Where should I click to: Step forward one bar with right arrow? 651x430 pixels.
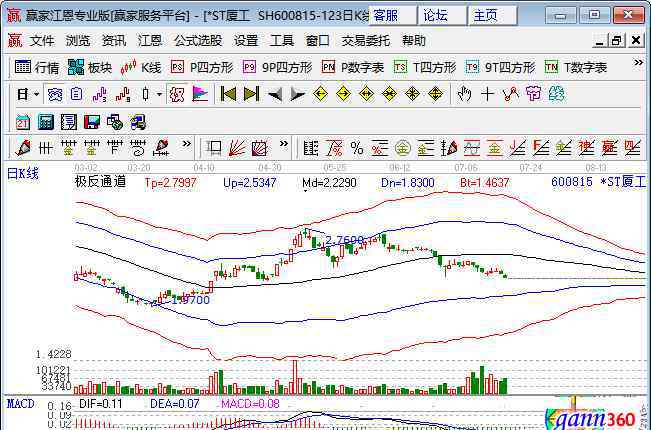297,95
